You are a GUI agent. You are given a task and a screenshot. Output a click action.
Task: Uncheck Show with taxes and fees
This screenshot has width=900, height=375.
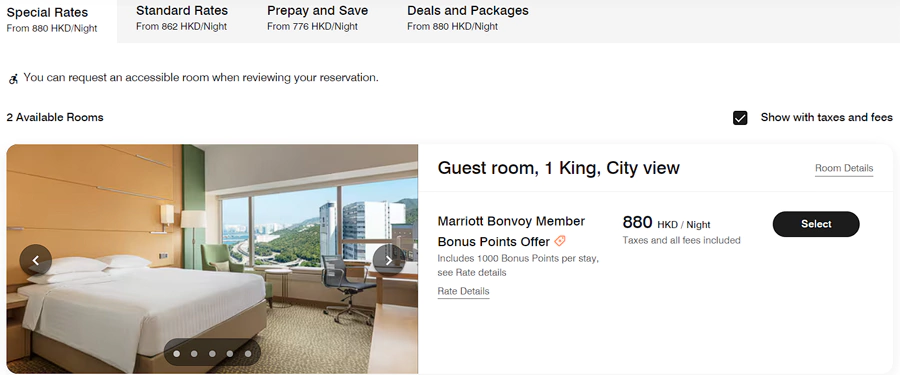pyautogui.click(x=740, y=118)
